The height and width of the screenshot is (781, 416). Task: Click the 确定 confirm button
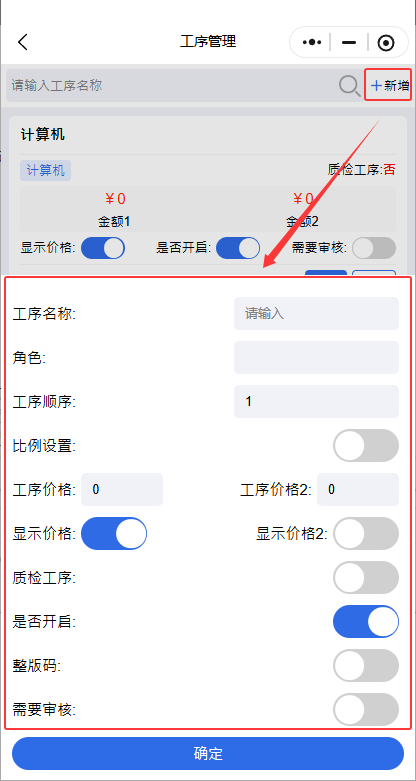coord(208,753)
